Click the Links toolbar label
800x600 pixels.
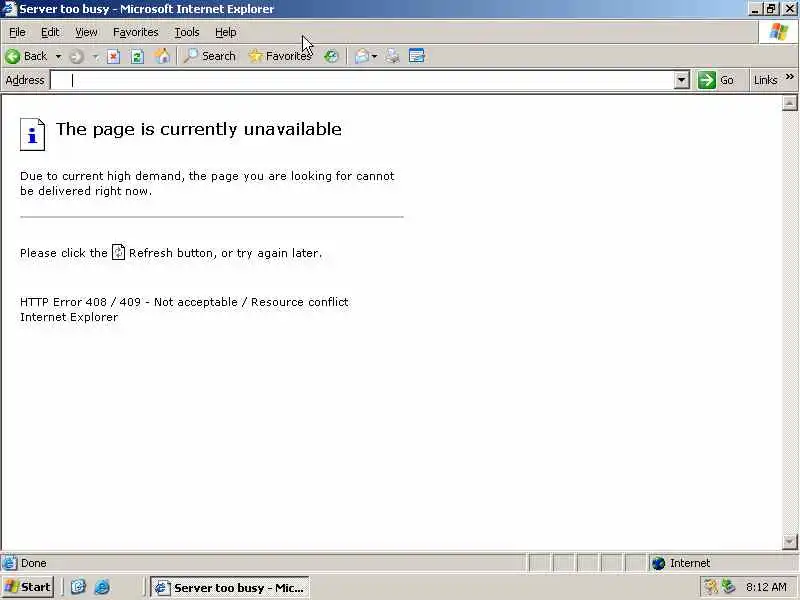tap(765, 80)
